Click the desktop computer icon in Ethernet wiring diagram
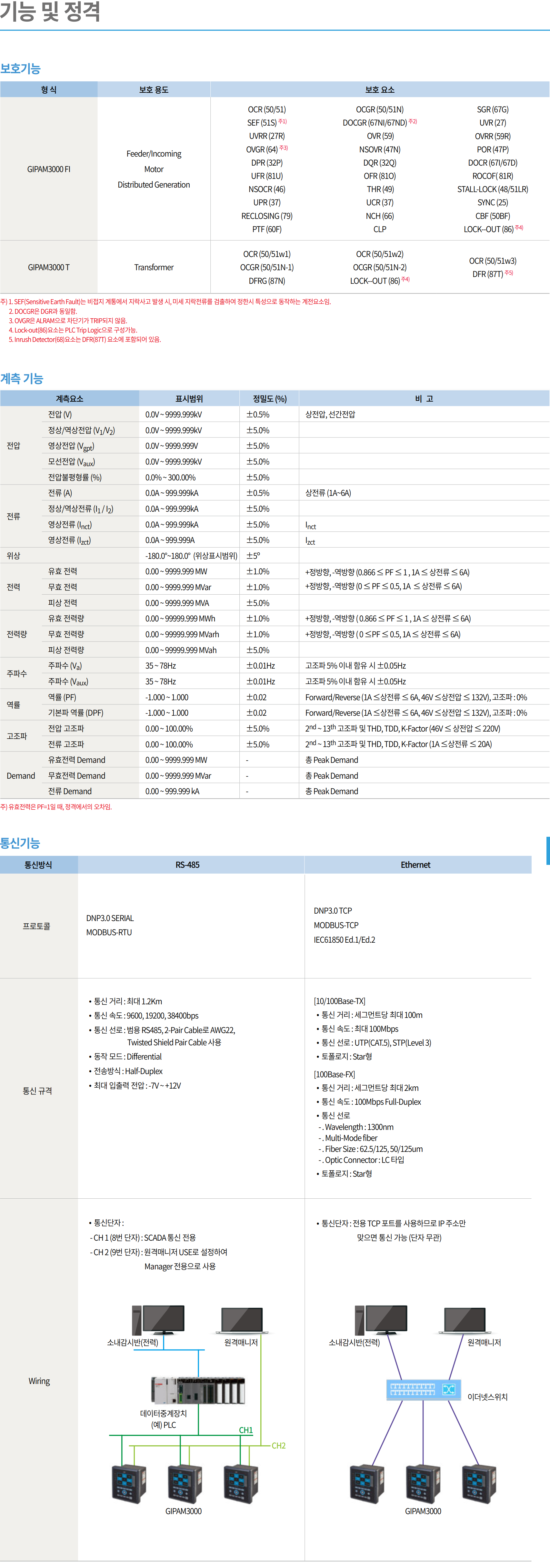 pyautogui.click(x=380, y=1320)
